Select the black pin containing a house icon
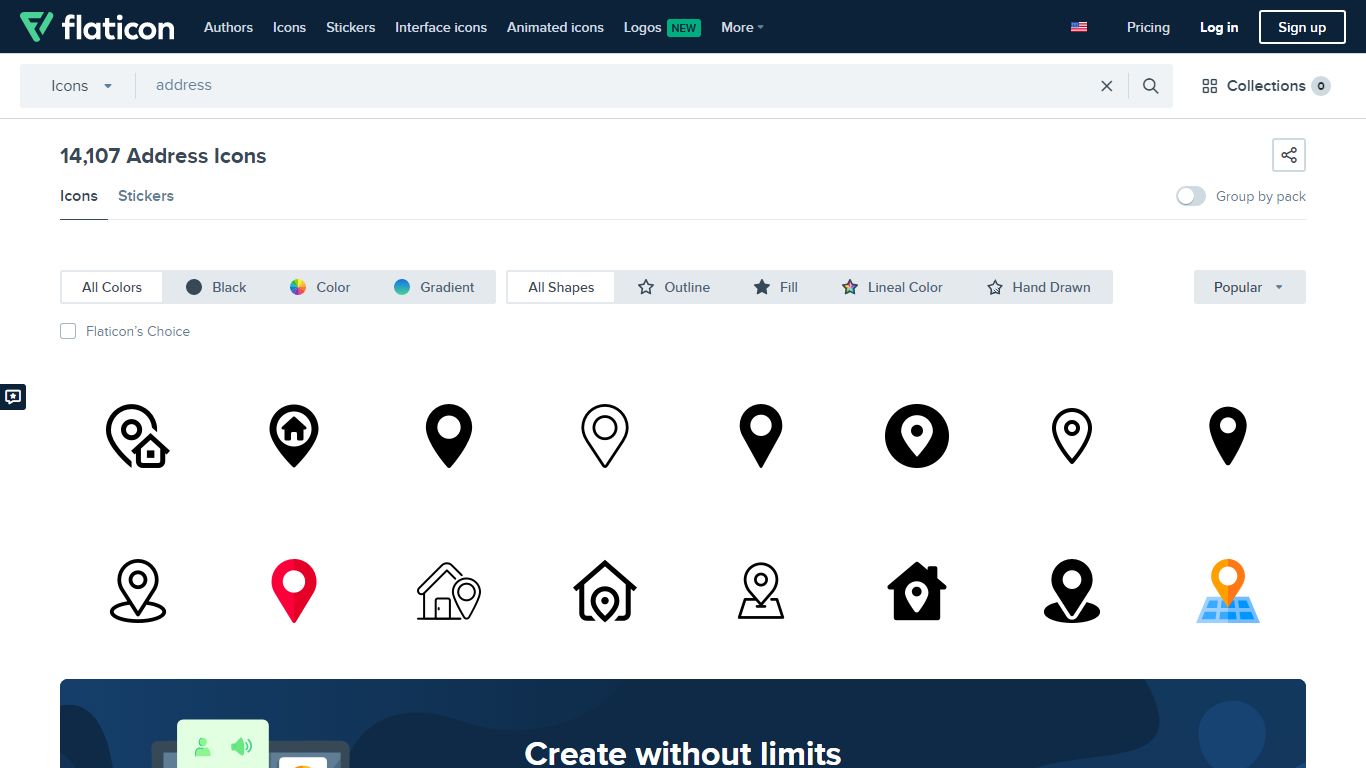The height and width of the screenshot is (768, 1366). [294, 436]
